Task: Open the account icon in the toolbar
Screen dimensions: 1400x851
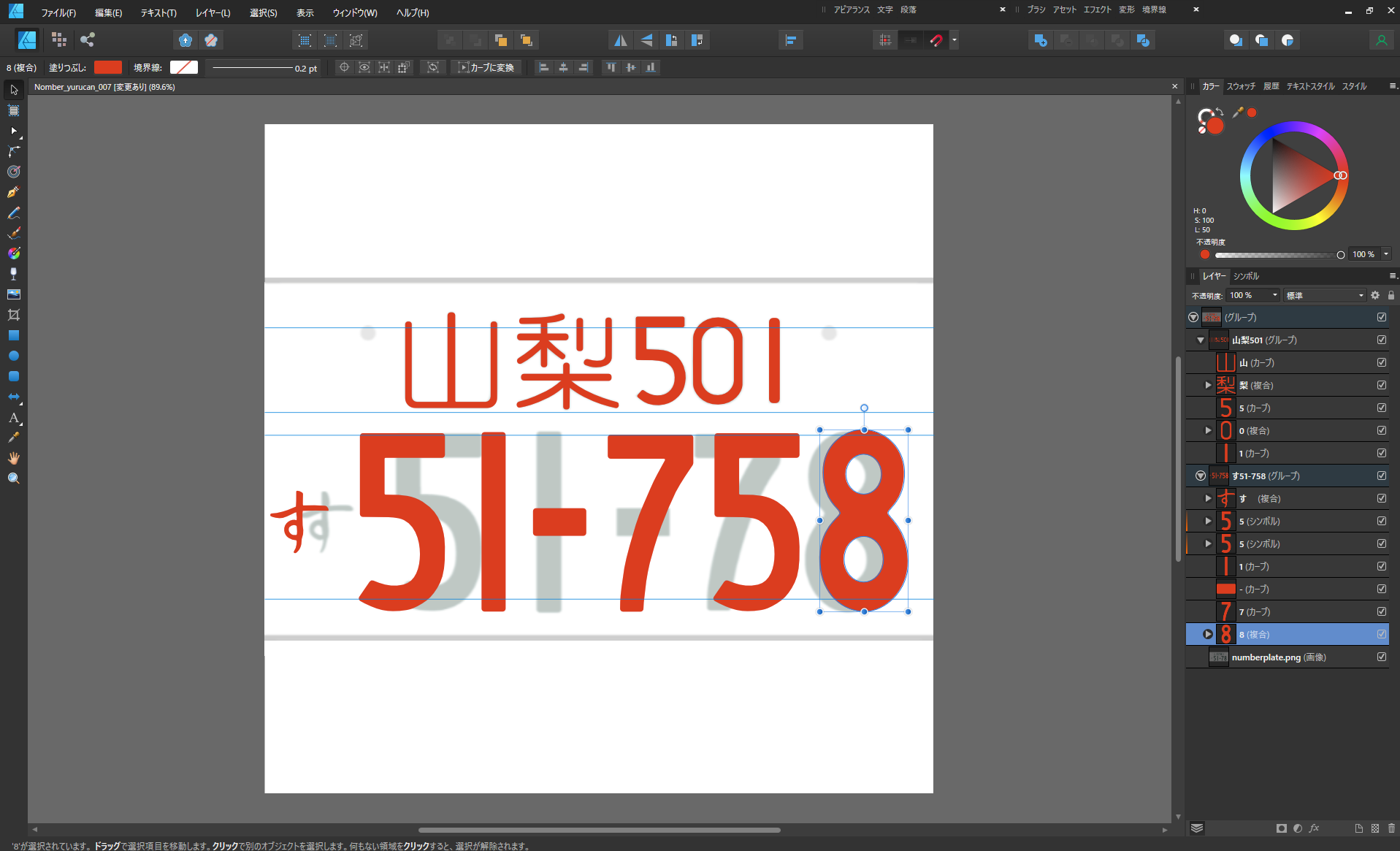Action: tap(1381, 40)
